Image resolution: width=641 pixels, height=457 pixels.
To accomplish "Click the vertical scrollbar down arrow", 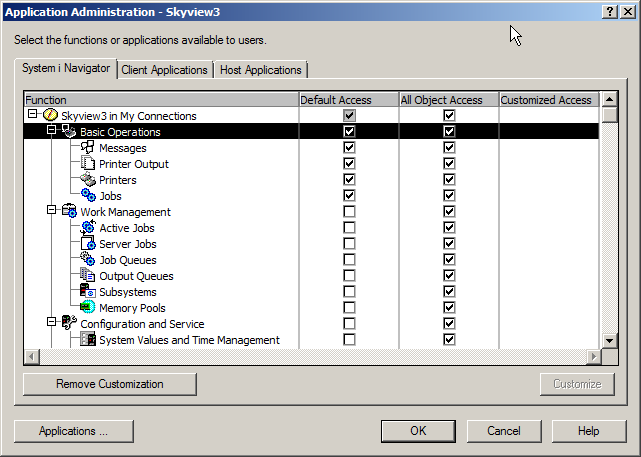I will tap(610, 340).
